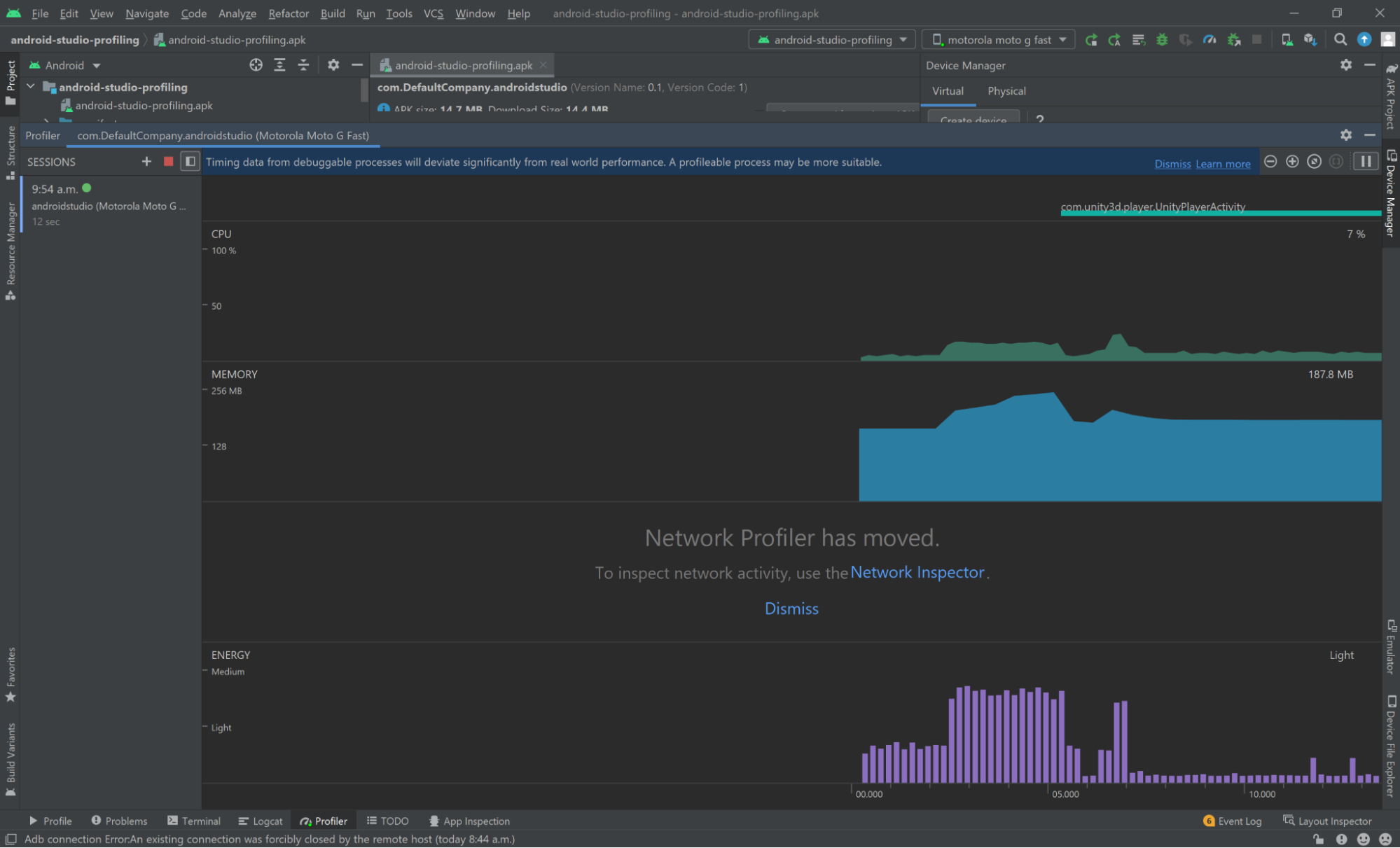Zoom in on the profiler timeline
The height and width of the screenshot is (848, 1400).
point(1292,162)
